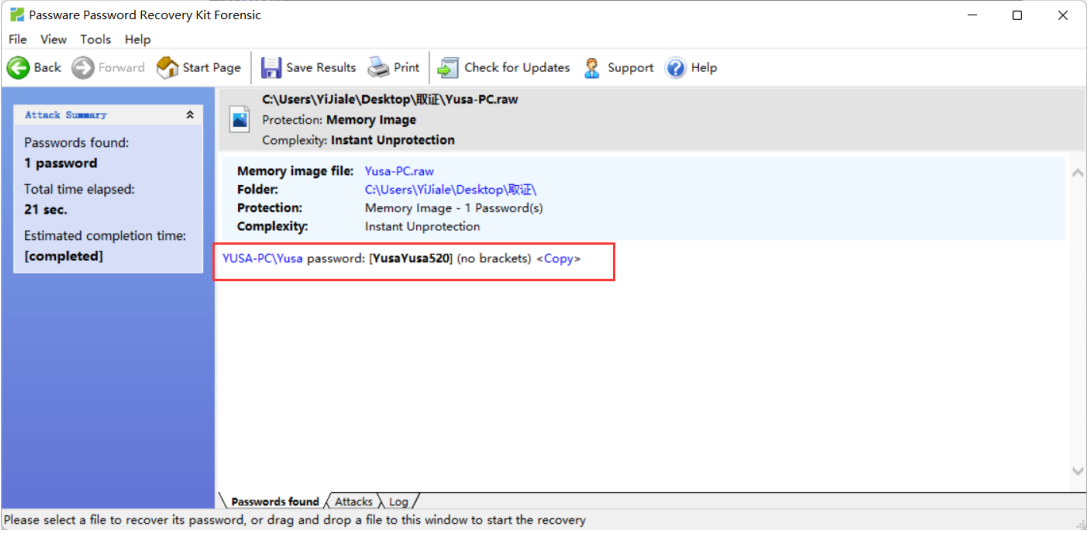Click the YUSA-PC\Yusa account link
1092x544 pixels.
(x=263, y=258)
